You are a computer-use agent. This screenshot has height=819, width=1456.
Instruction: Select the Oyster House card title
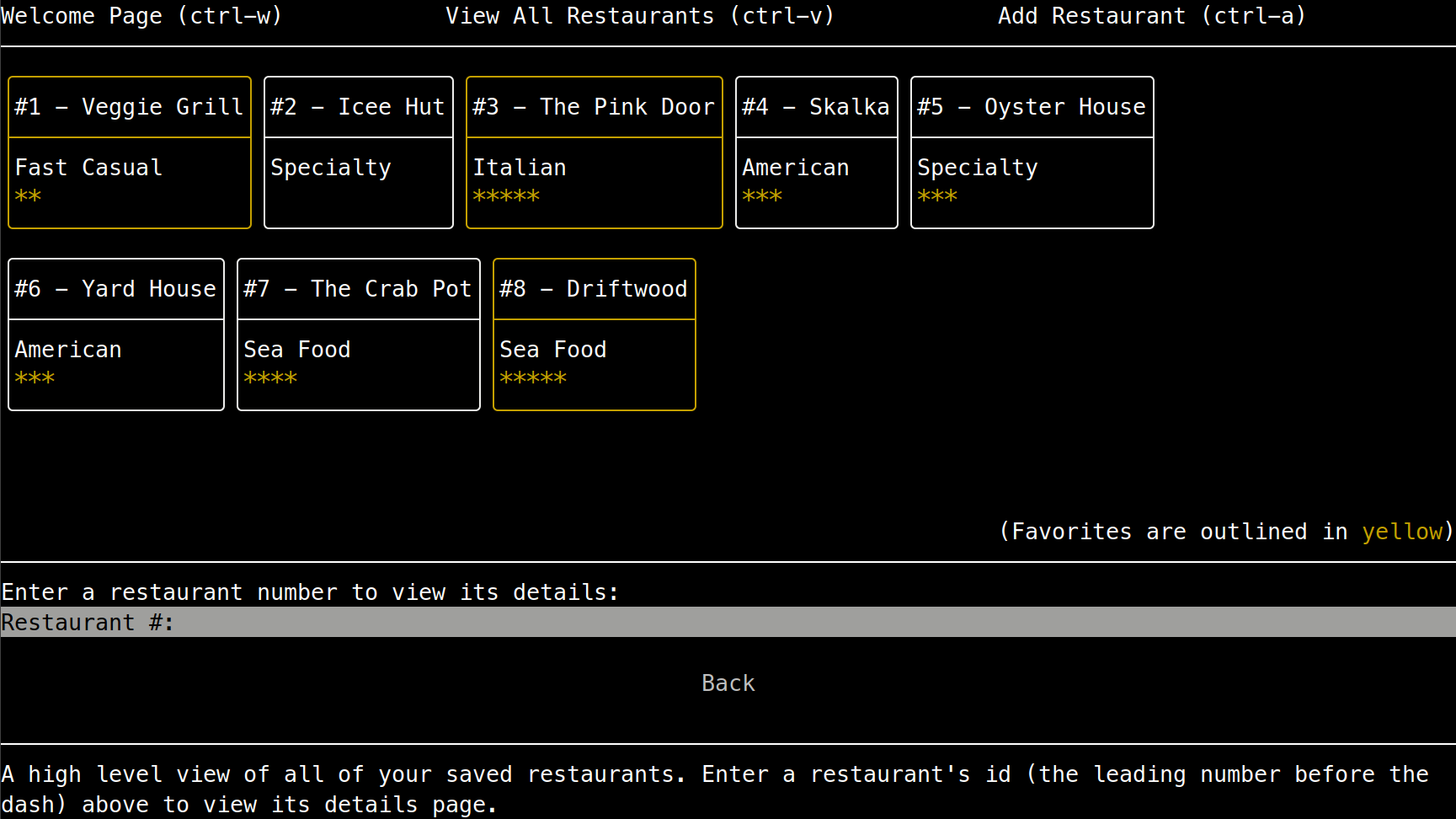click(1032, 107)
